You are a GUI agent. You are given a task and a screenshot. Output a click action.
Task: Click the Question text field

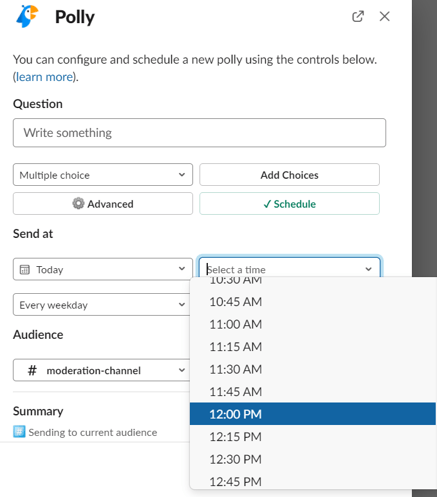pyautogui.click(x=199, y=133)
